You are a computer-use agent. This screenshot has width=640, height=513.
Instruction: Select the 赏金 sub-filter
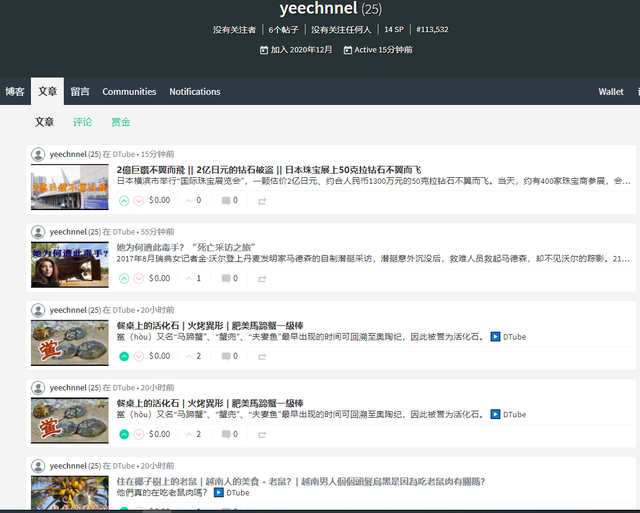pos(121,122)
